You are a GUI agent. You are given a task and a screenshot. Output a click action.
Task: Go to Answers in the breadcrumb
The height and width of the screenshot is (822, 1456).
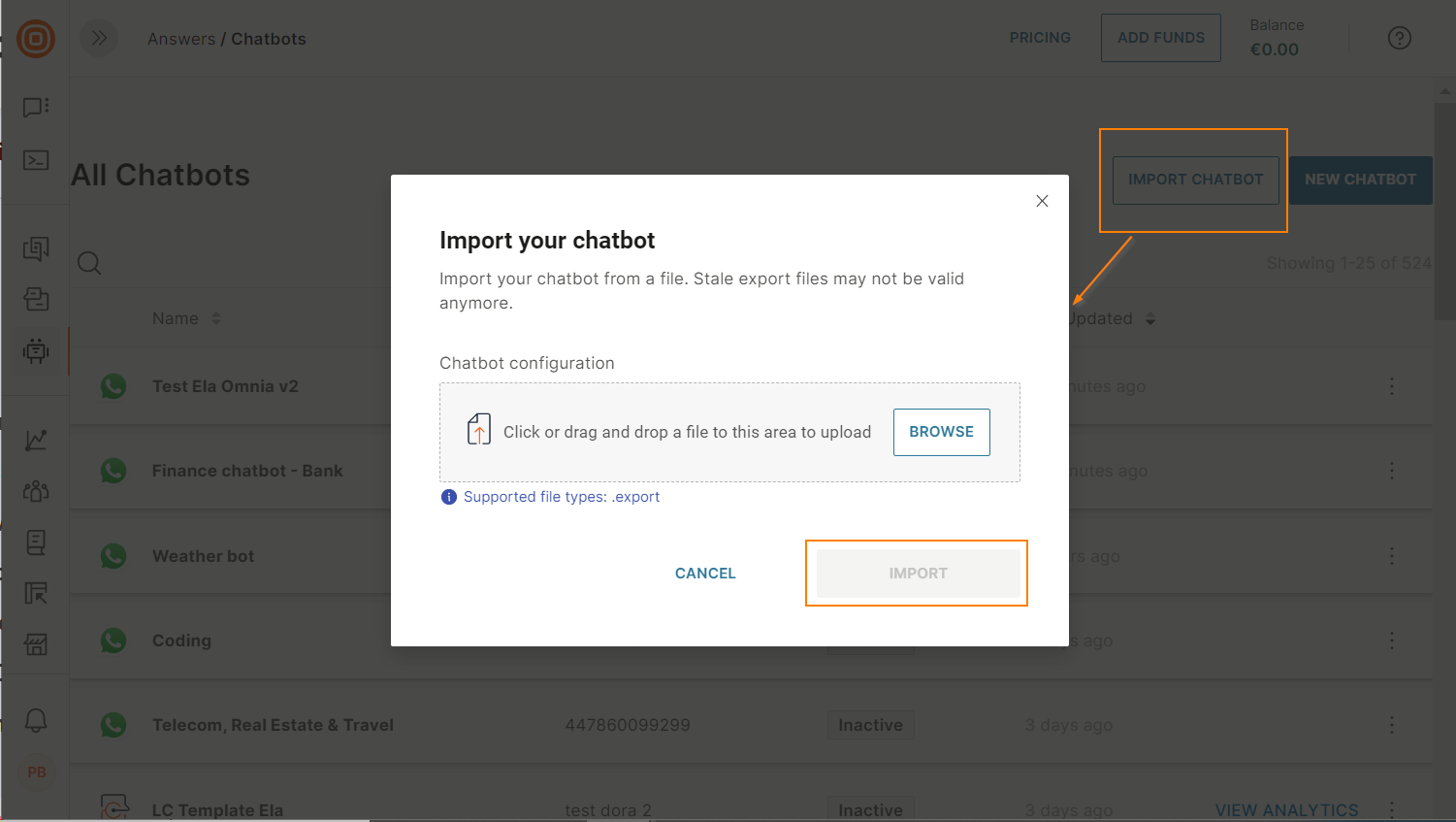[x=181, y=39]
